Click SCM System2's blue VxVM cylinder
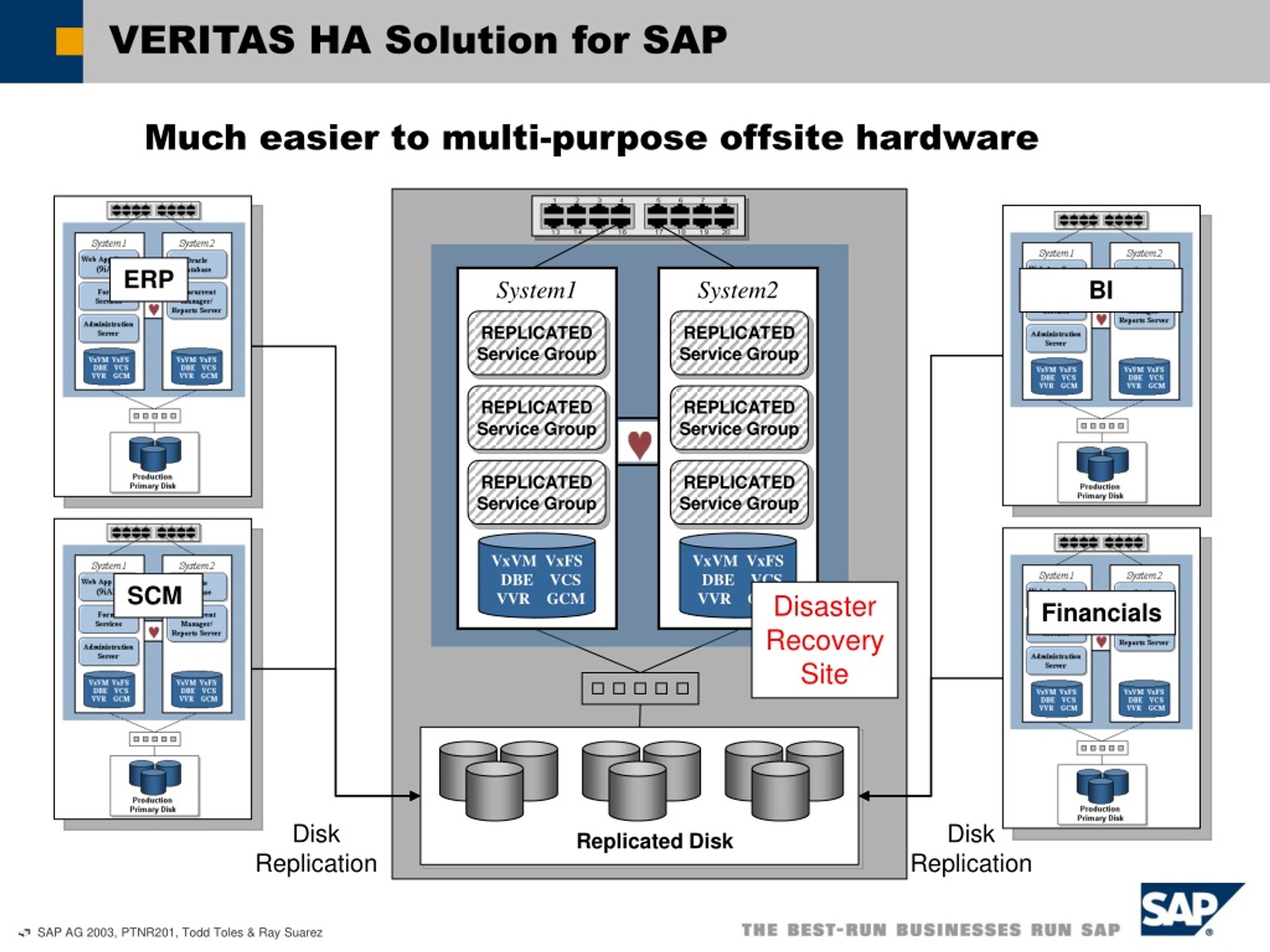 click(197, 690)
